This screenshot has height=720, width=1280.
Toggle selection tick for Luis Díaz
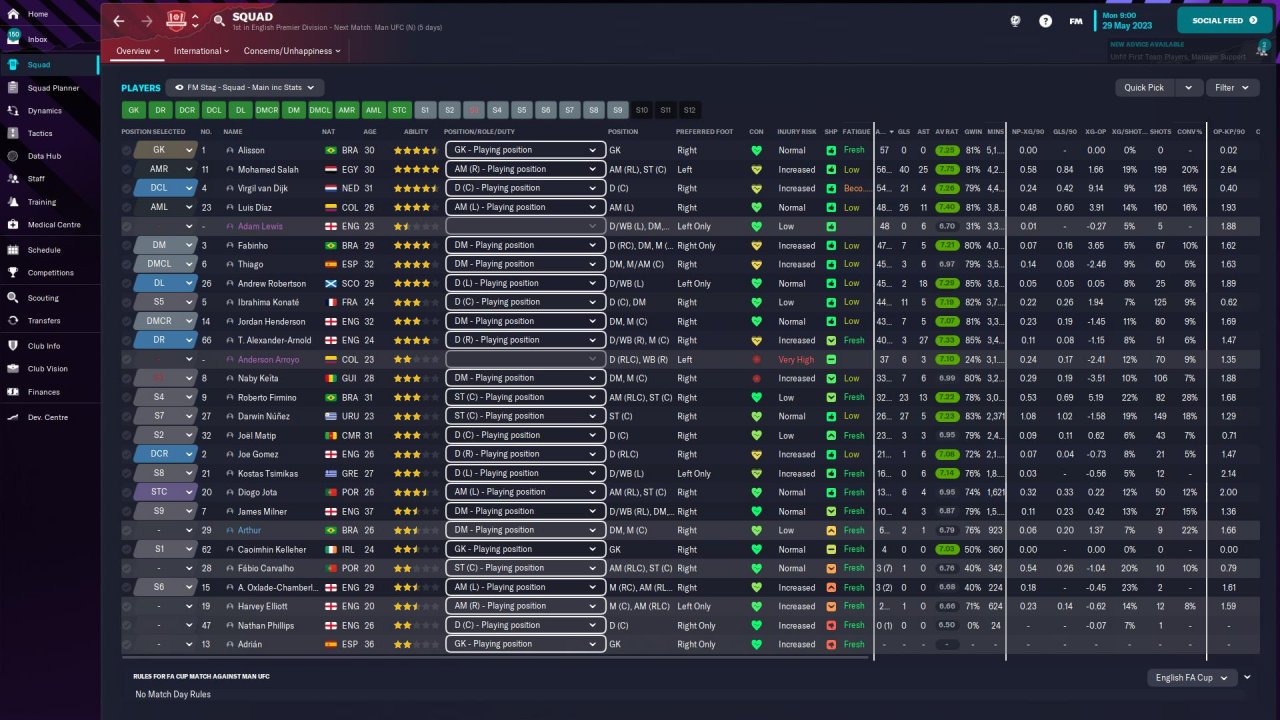click(x=127, y=207)
